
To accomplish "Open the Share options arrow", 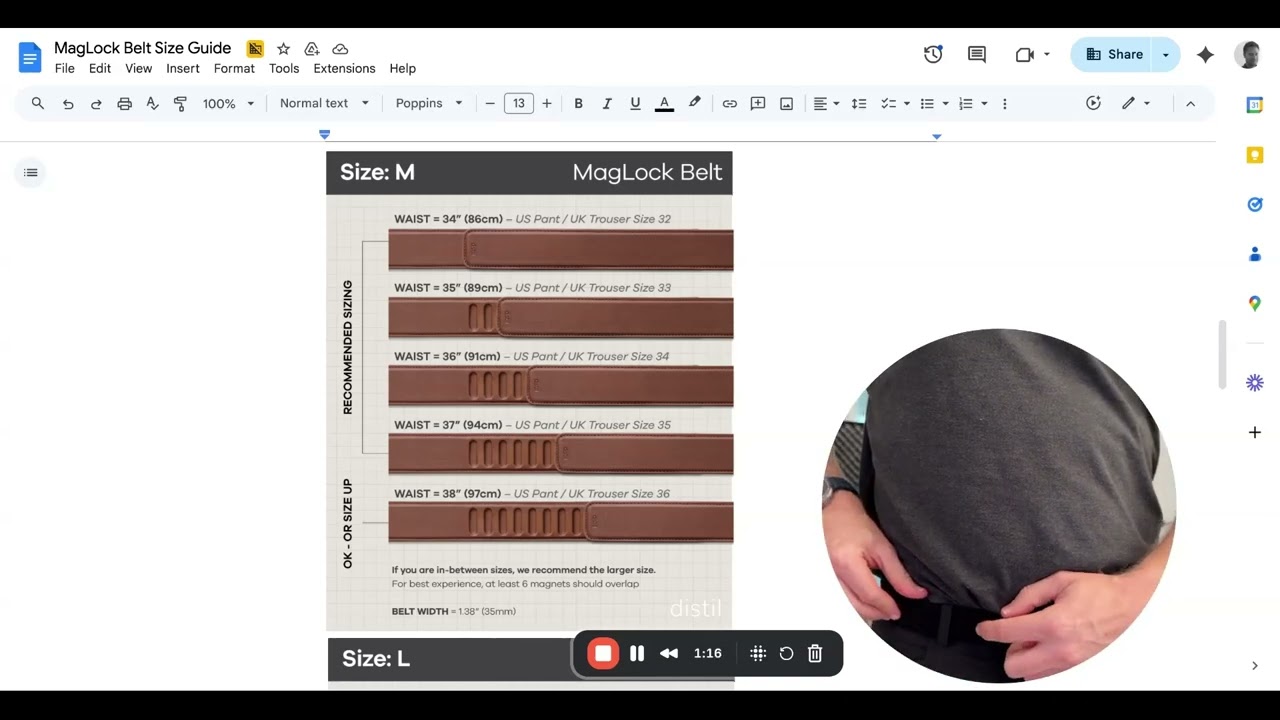I will tap(1166, 55).
